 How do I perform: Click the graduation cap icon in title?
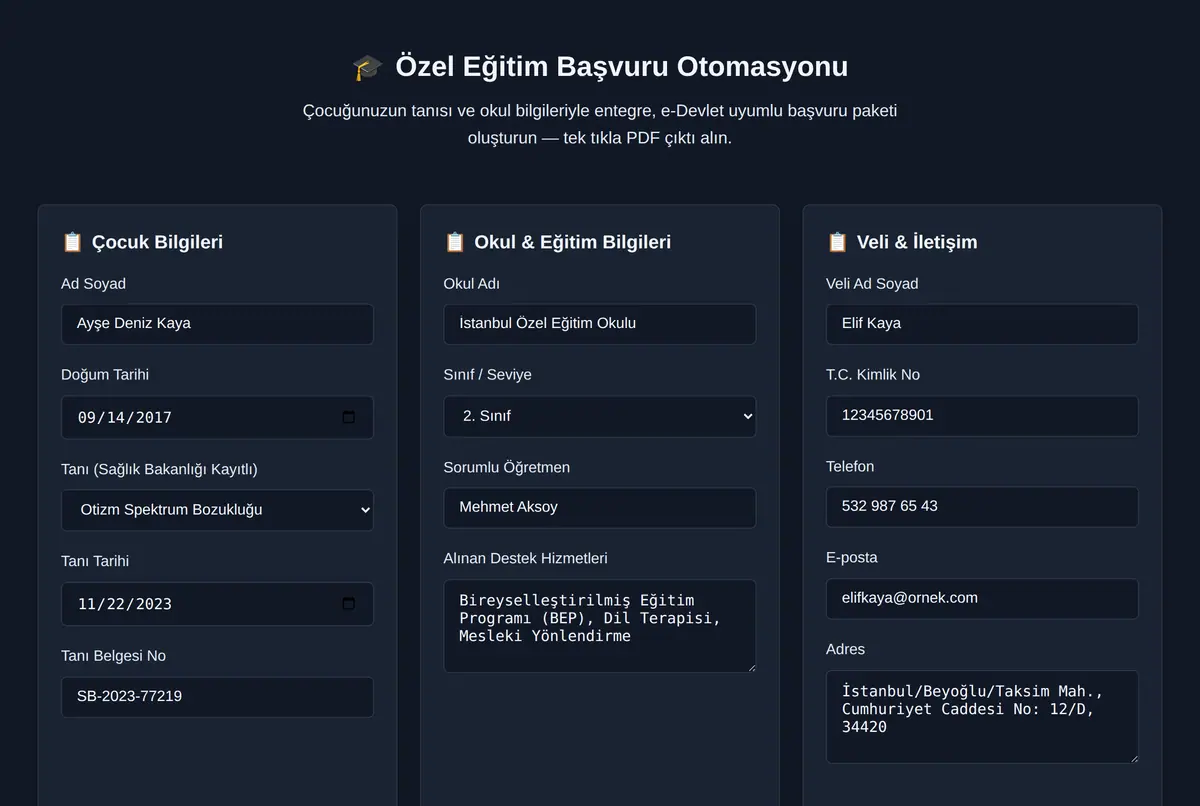pos(368,67)
